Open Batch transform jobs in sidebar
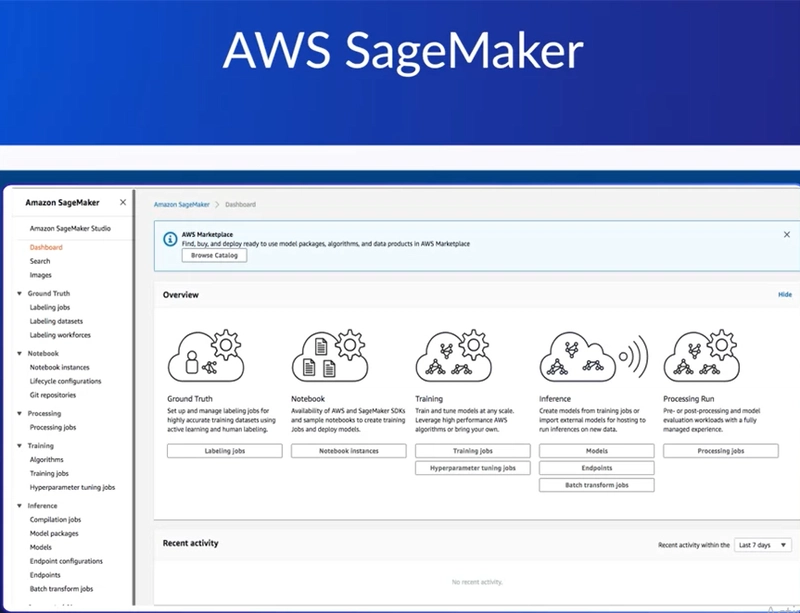The width and height of the screenshot is (800, 613). point(61,589)
